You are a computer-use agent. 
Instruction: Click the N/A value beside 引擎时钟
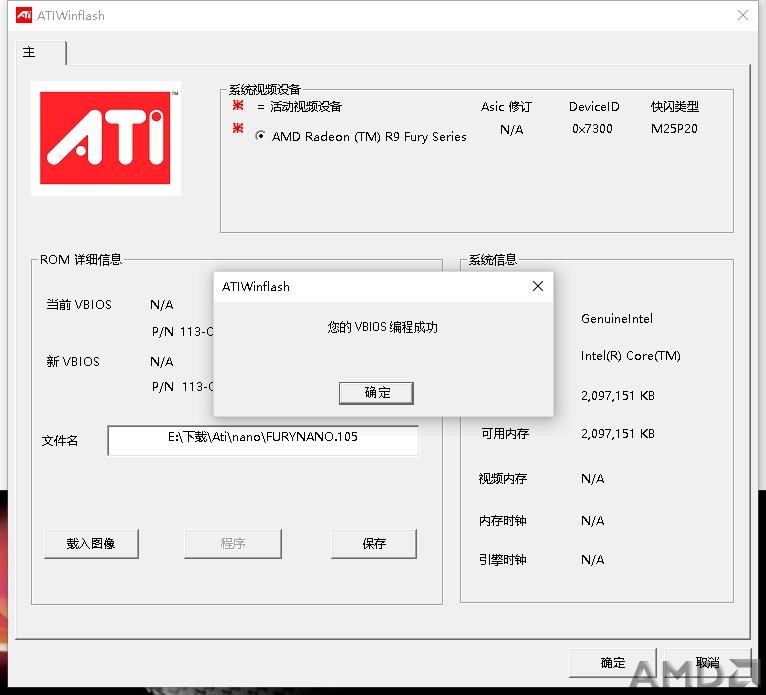(593, 559)
